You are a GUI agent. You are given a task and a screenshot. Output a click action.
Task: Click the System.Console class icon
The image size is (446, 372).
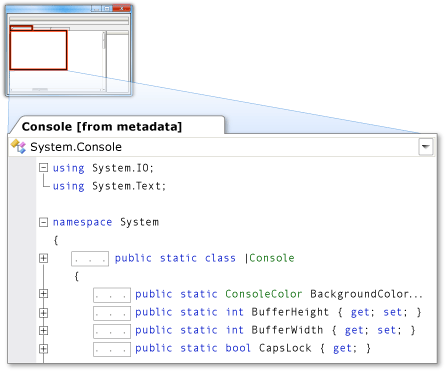(18, 147)
